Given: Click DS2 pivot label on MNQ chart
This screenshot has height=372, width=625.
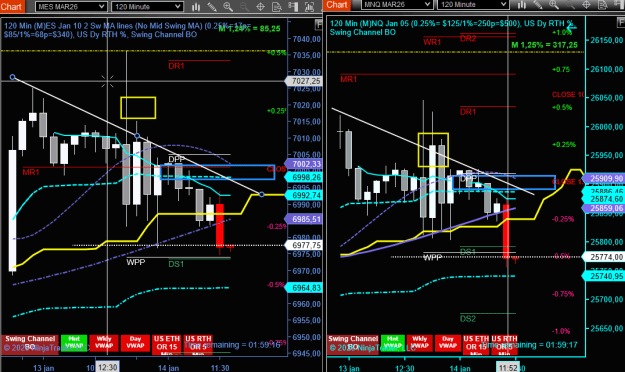Looking at the screenshot, I should pos(468,319).
